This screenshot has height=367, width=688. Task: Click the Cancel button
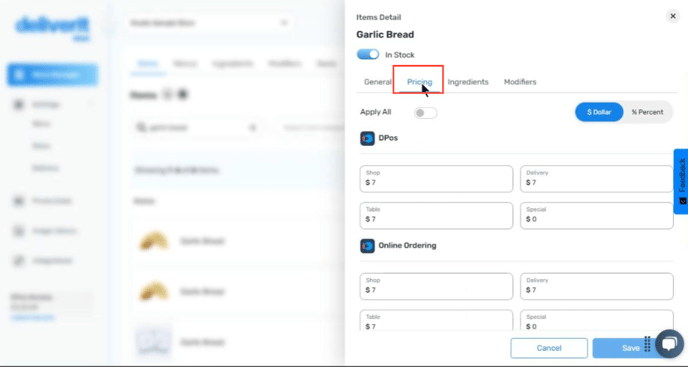pyautogui.click(x=549, y=348)
